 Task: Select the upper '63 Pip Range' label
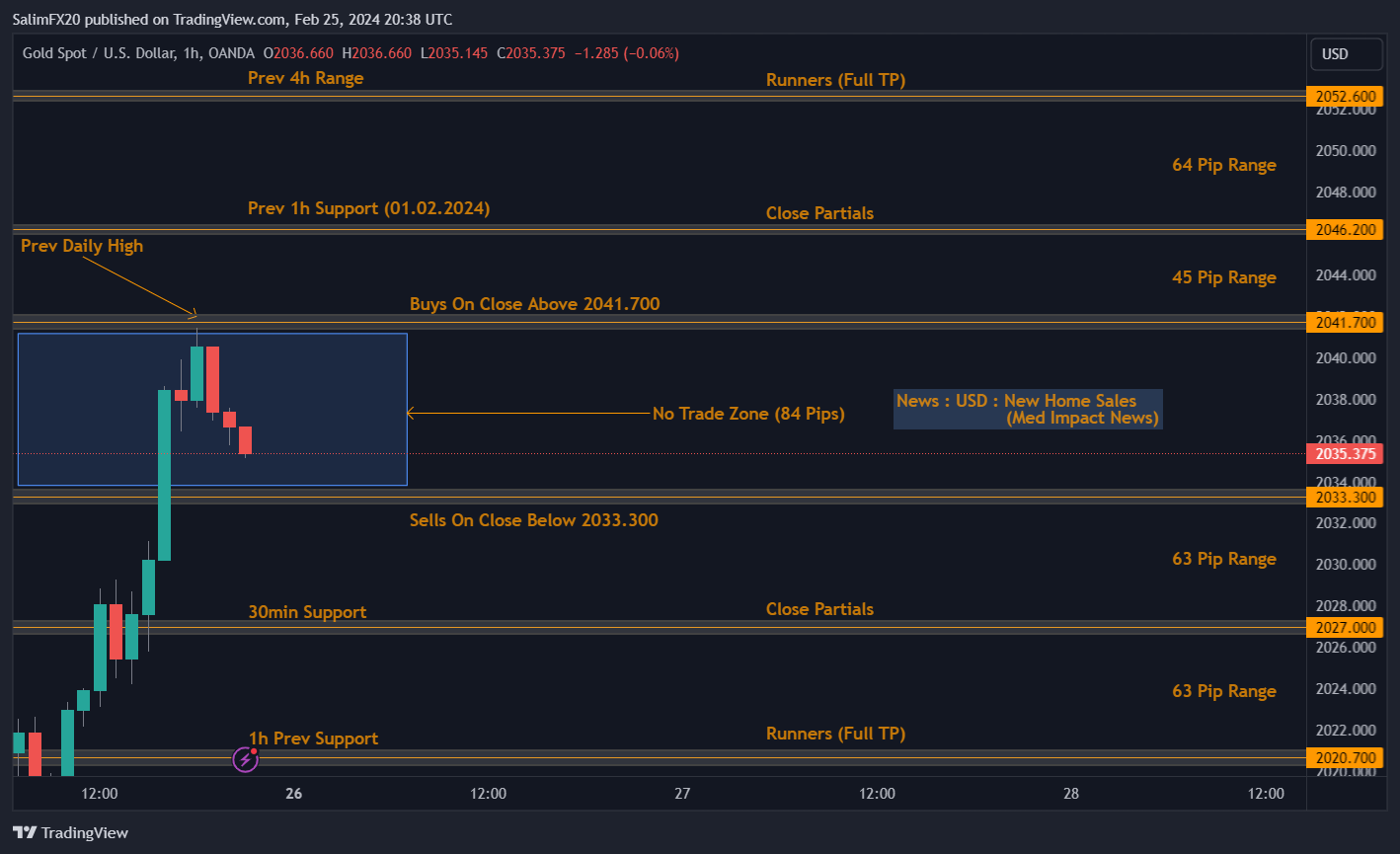coord(1224,559)
